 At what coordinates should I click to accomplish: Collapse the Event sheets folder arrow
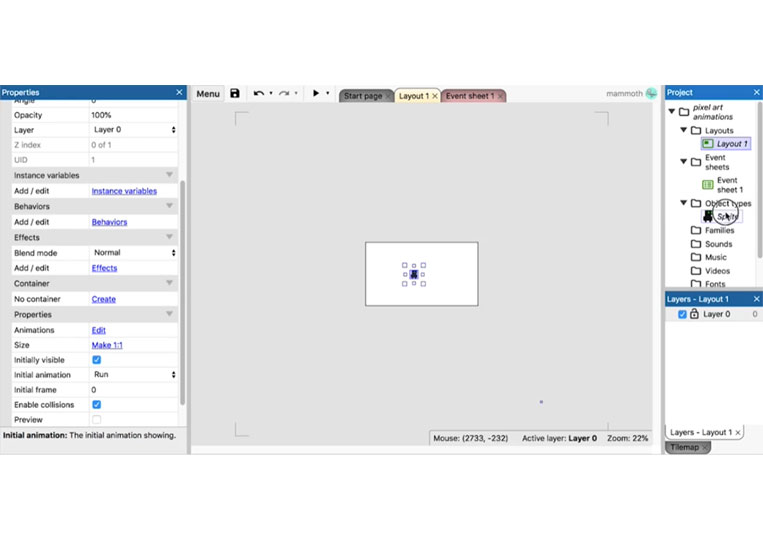pos(683,161)
